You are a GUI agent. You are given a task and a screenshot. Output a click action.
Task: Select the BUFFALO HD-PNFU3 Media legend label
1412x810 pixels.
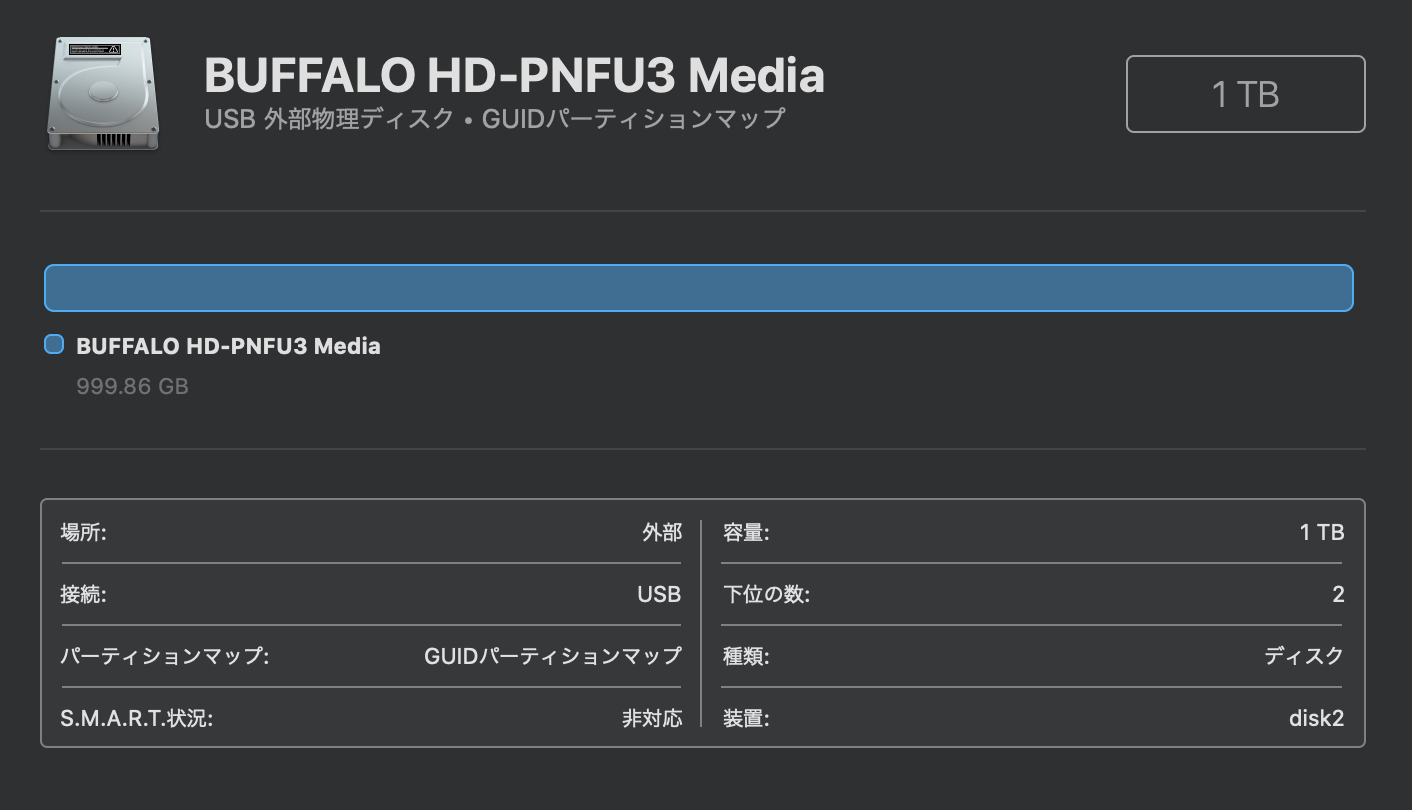228,346
